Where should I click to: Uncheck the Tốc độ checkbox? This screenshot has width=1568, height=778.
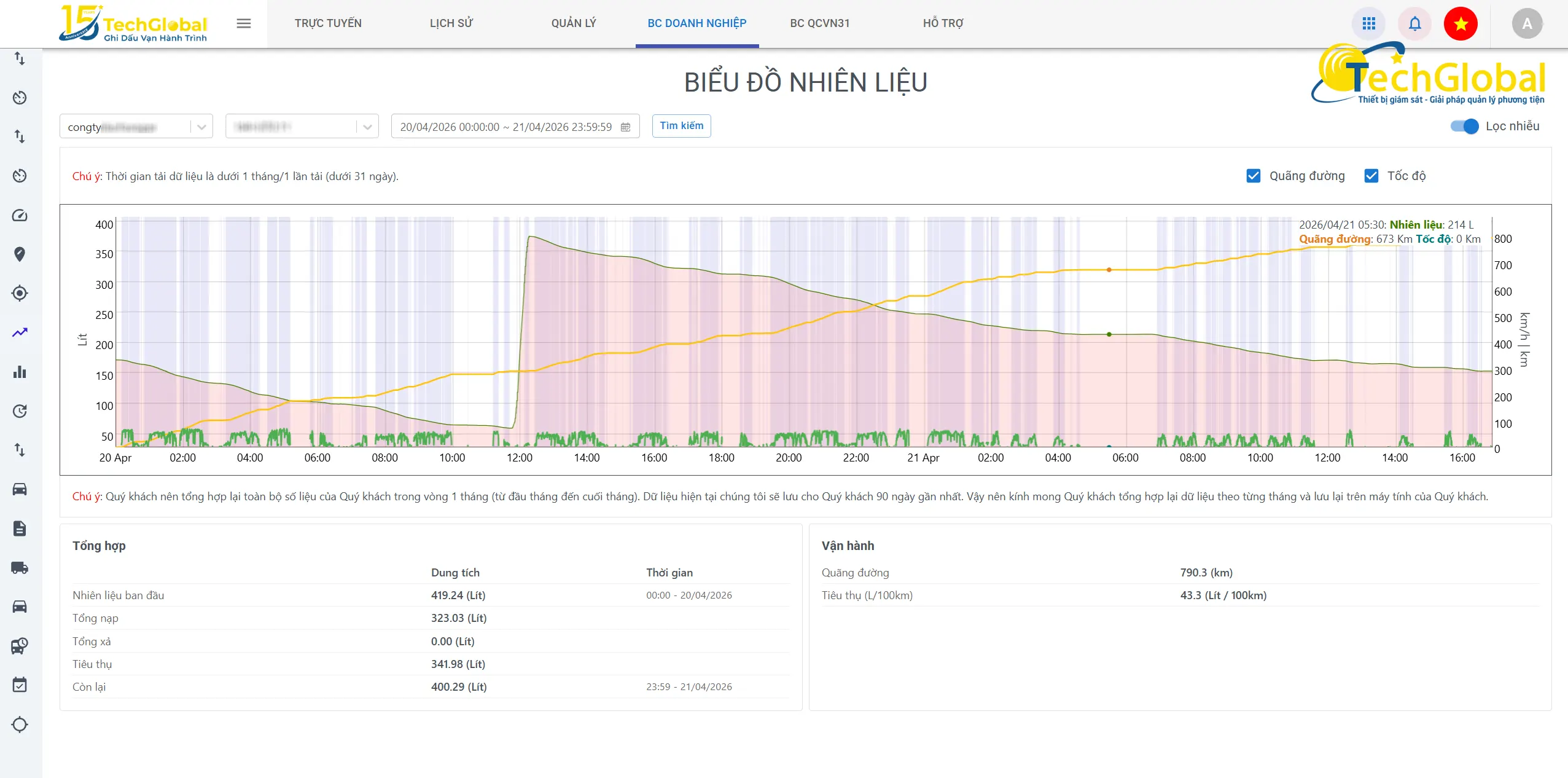1371,176
